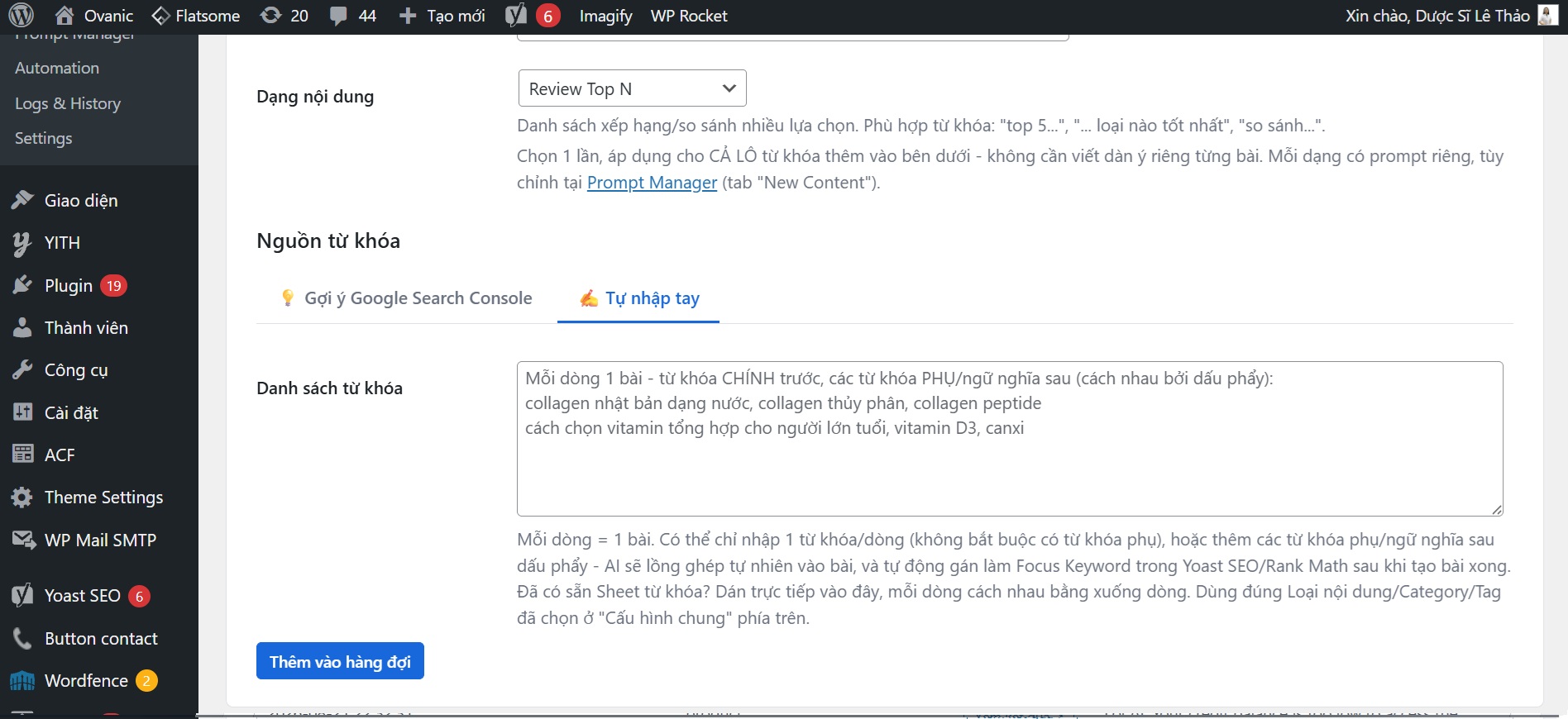The image size is (1568, 719).
Task: Click Thêm vào hàng đợi button
Action: [340, 661]
